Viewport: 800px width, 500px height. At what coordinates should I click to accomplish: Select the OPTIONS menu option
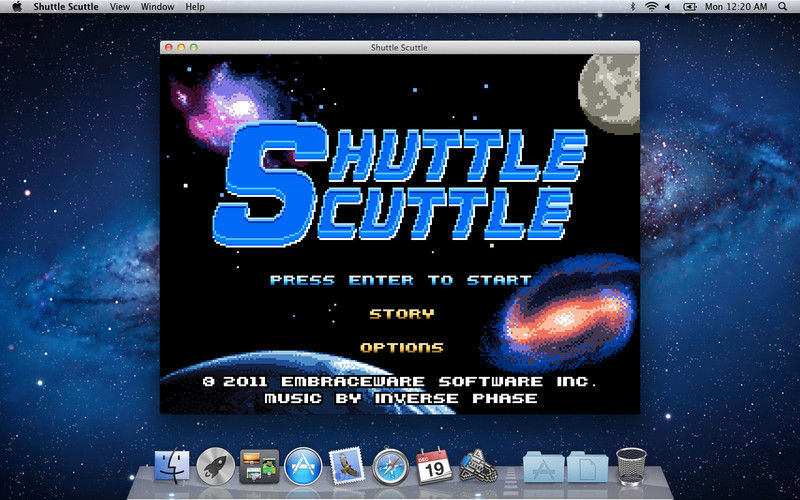tap(402, 348)
